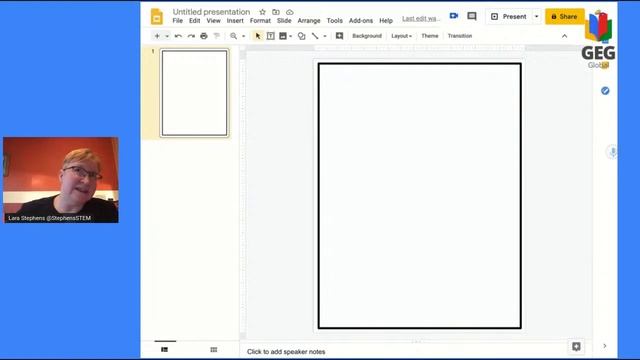640x360 pixels.
Task: Collapse the menus with the up chevron
Action: 564,36
